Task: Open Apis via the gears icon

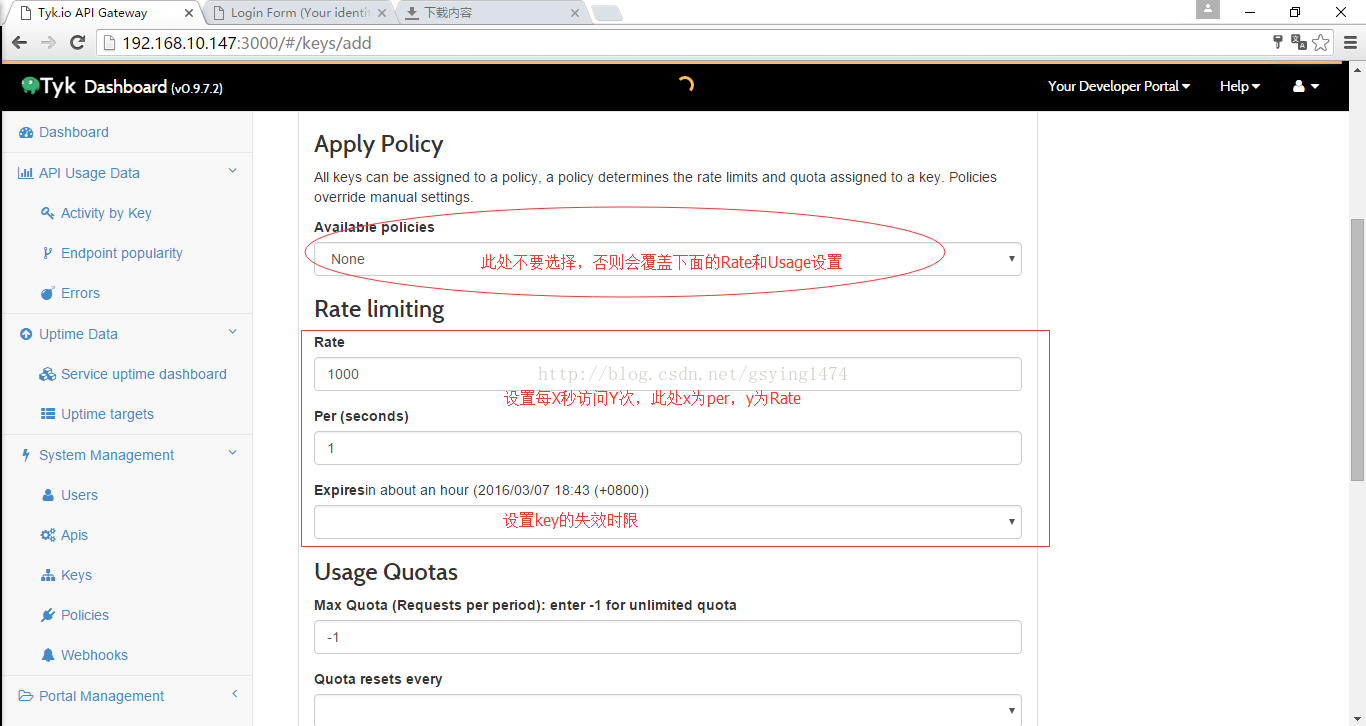Action: (47, 535)
